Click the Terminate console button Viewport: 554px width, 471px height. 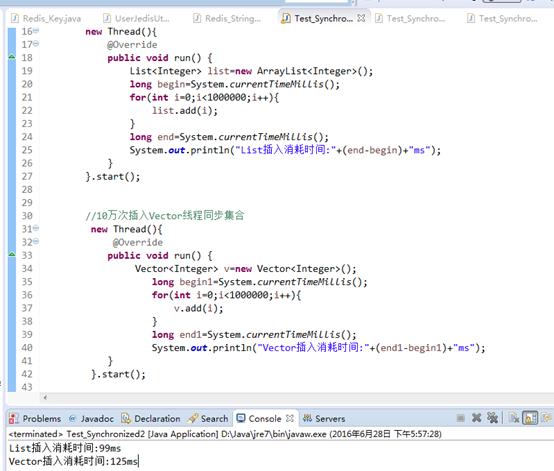[x=460, y=418]
